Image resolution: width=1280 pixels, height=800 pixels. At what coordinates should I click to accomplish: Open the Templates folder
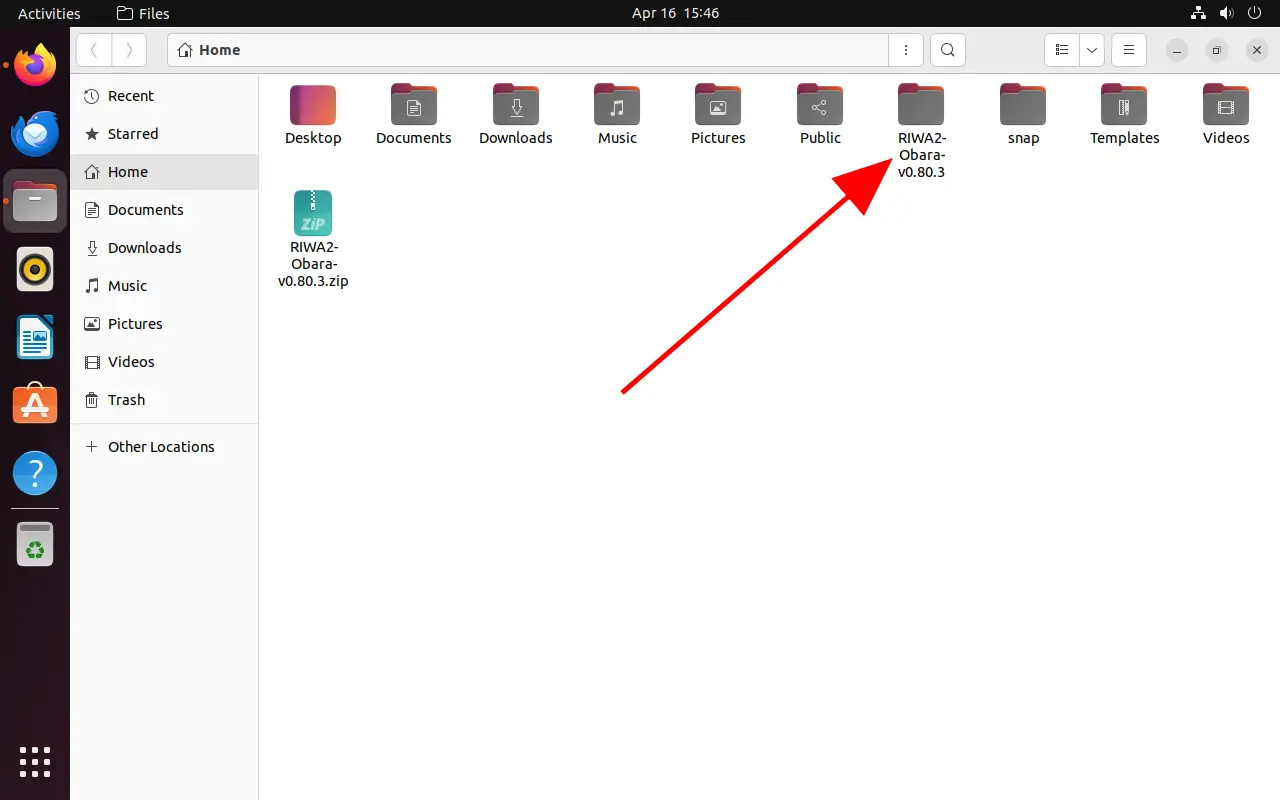(x=1124, y=106)
